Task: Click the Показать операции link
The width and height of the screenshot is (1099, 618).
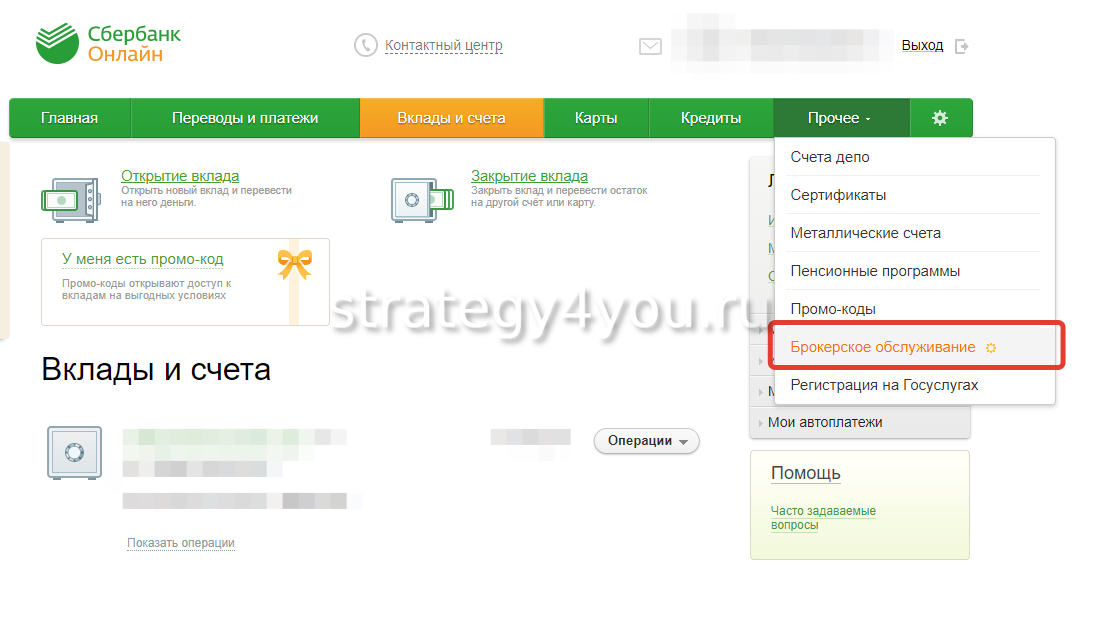Action: [x=181, y=543]
